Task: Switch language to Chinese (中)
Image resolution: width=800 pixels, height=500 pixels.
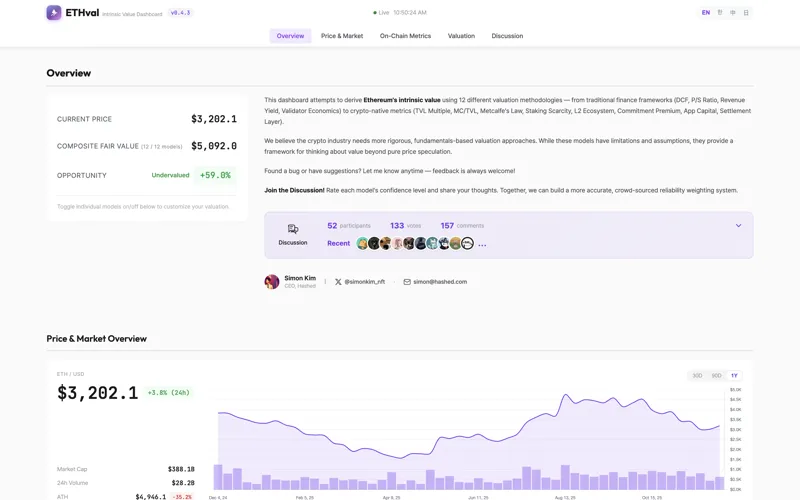Action: (733, 13)
